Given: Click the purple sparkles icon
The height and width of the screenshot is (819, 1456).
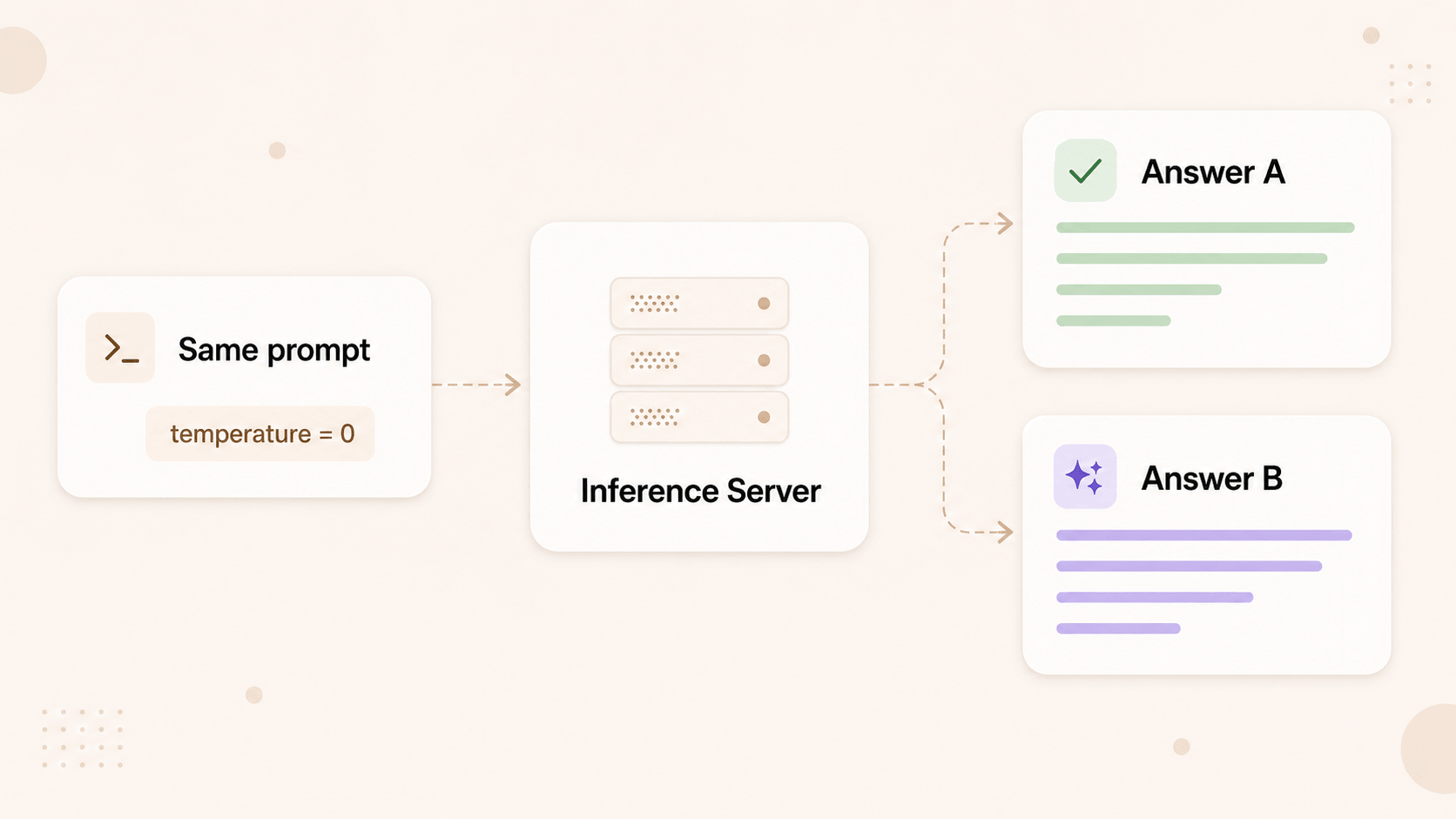Looking at the screenshot, I should tap(1085, 476).
